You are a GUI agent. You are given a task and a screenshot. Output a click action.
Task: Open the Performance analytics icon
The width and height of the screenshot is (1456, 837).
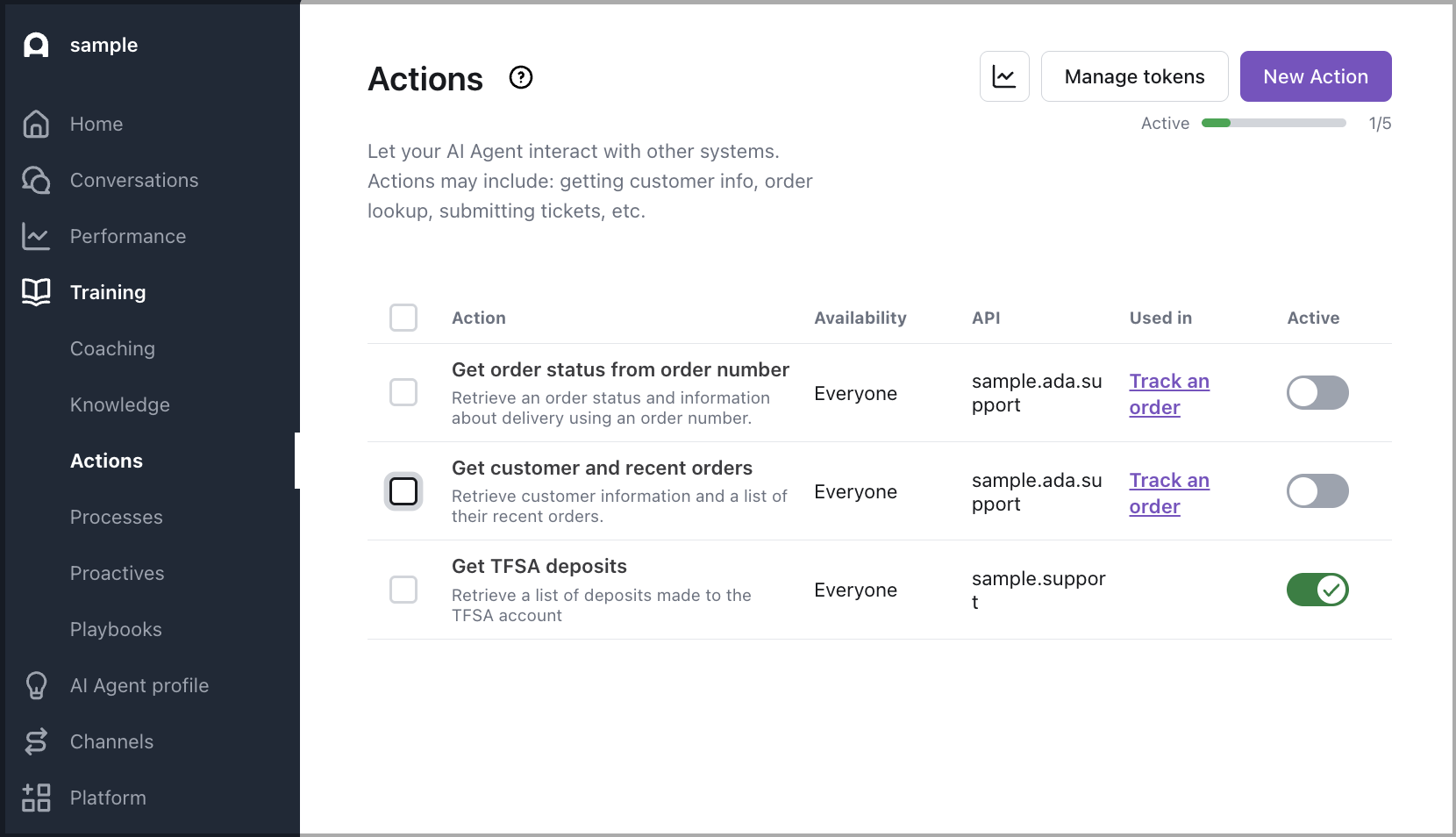pyautogui.click(x=36, y=236)
